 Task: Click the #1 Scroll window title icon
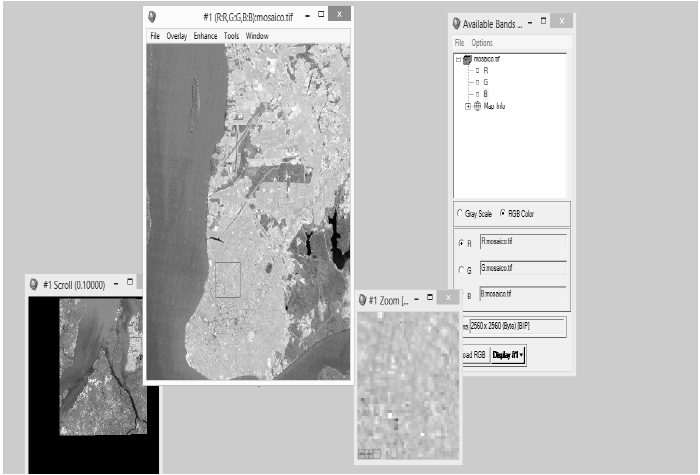coord(34,285)
